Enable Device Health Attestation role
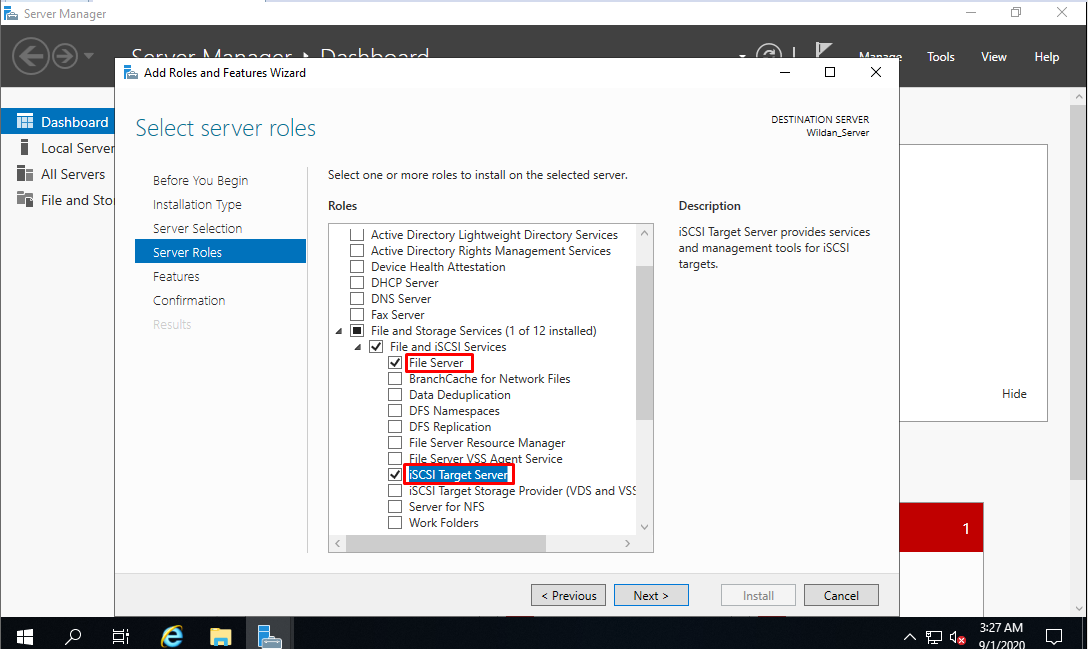 click(357, 267)
